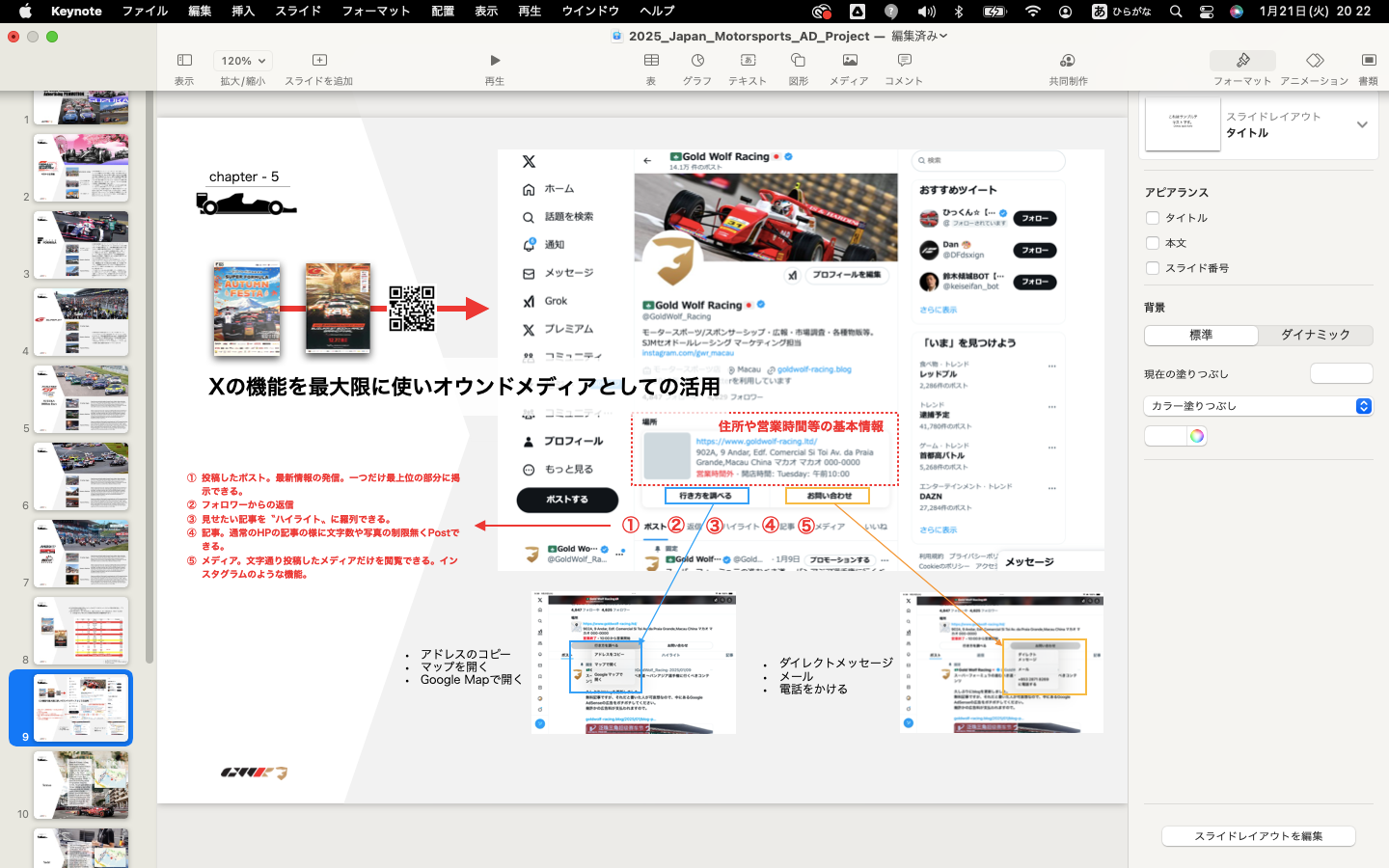Open the document title 編集済み chevron
The height and width of the screenshot is (868, 1389).
(x=943, y=36)
